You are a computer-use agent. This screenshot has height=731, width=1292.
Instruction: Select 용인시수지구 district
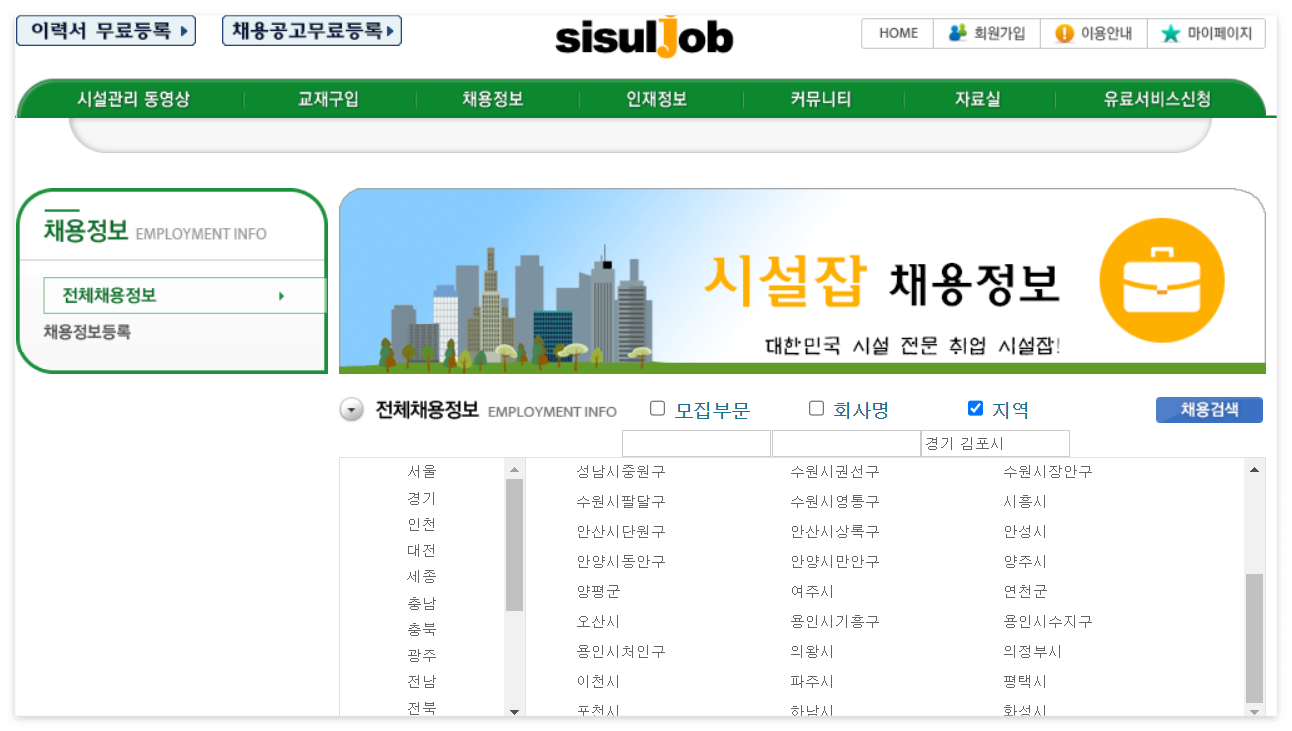pyautogui.click(x=1048, y=621)
